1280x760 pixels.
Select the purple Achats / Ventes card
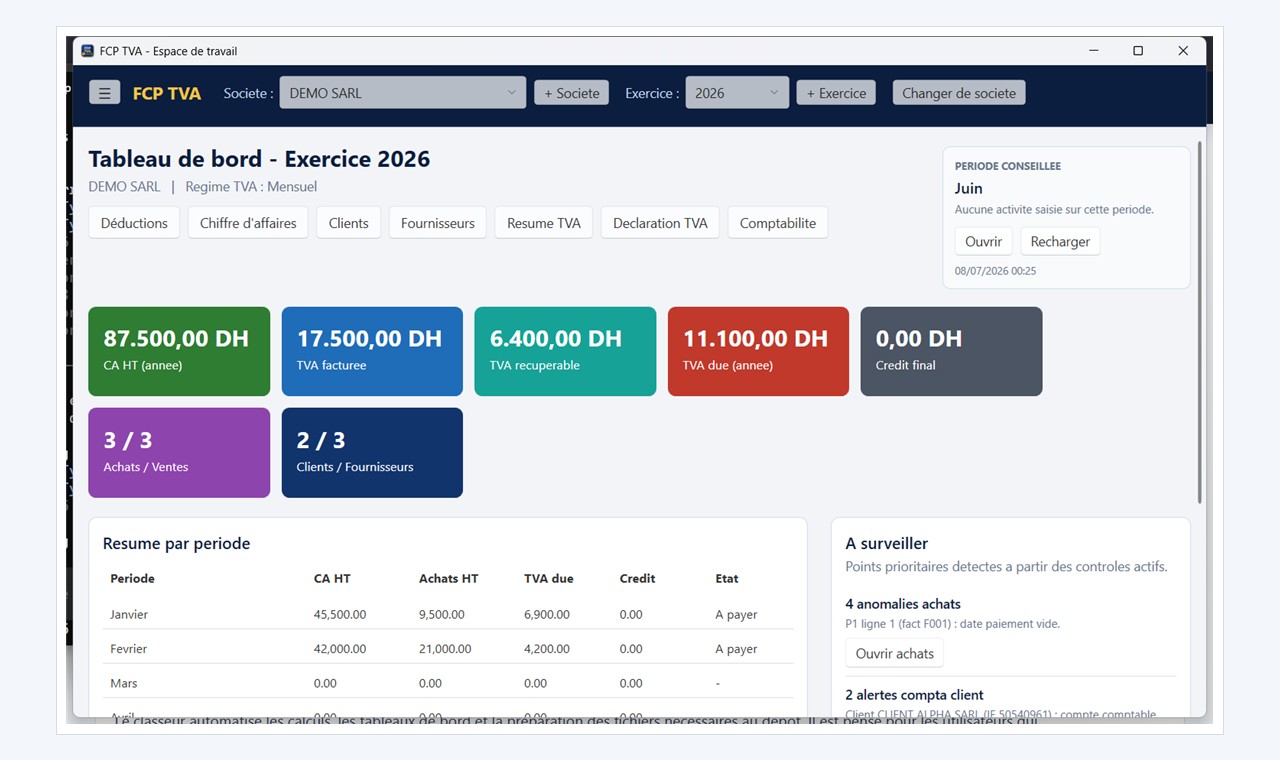tap(180, 452)
